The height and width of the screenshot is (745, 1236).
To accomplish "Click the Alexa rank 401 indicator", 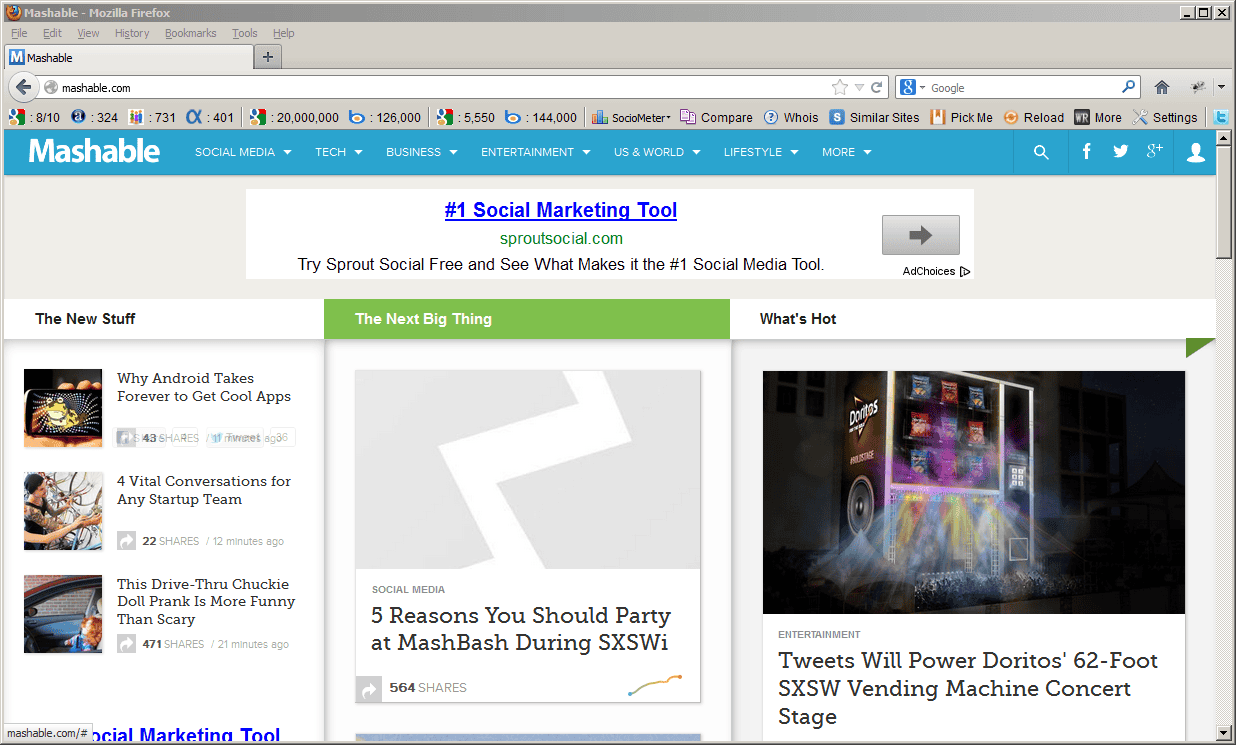I will click(211, 117).
